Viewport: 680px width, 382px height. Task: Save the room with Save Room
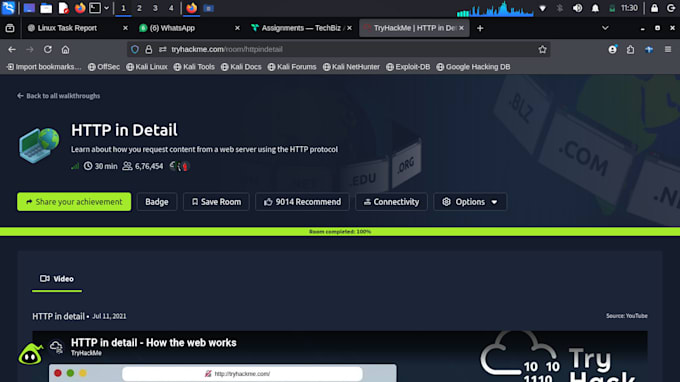coord(216,202)
